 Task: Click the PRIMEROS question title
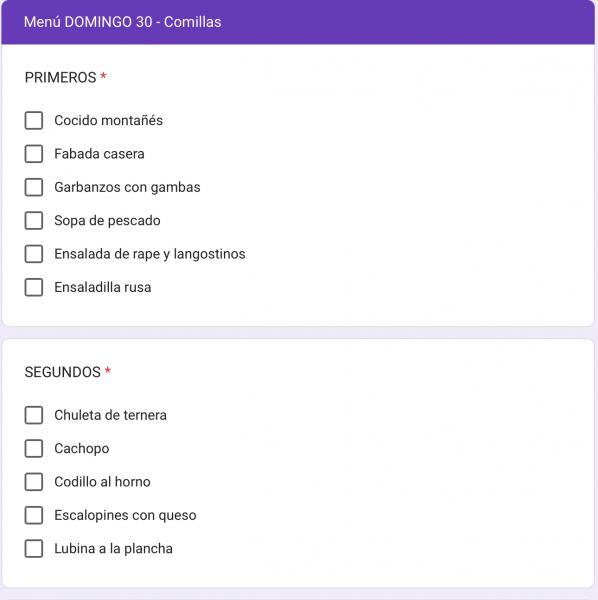click(x=60, y=77)
